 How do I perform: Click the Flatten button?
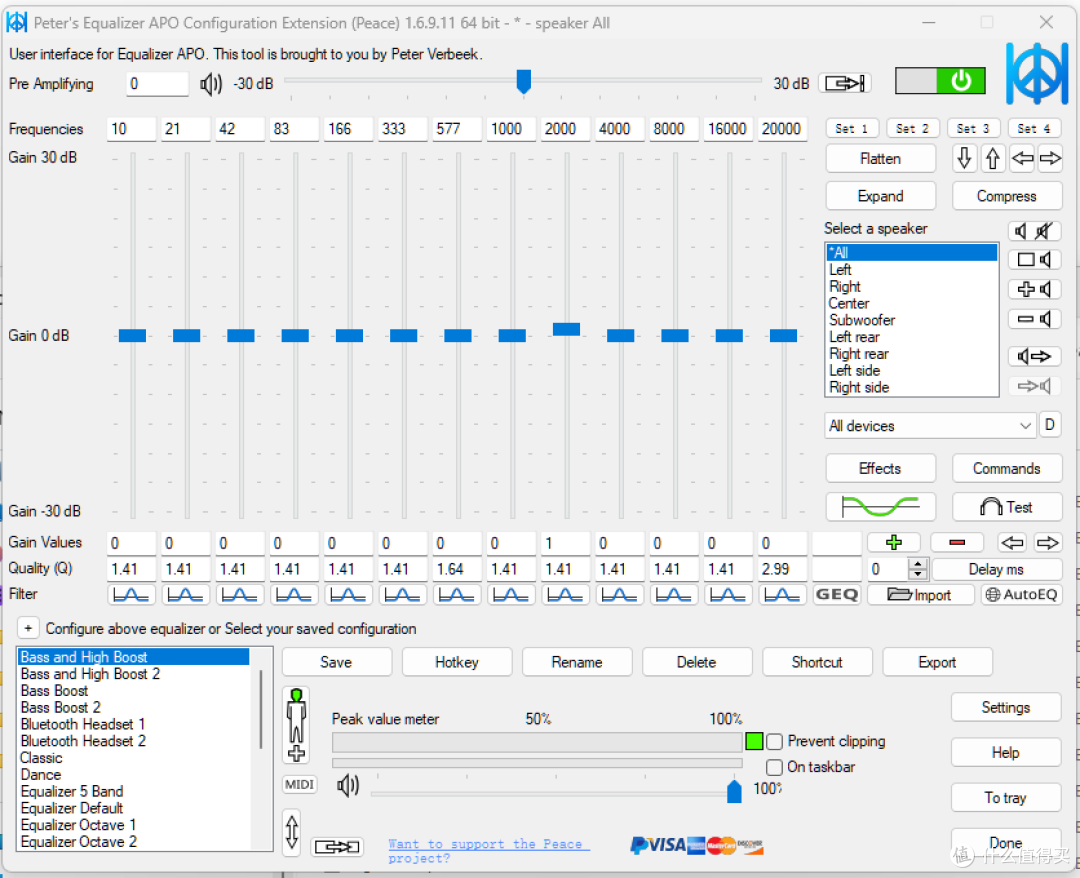point(880,158)
